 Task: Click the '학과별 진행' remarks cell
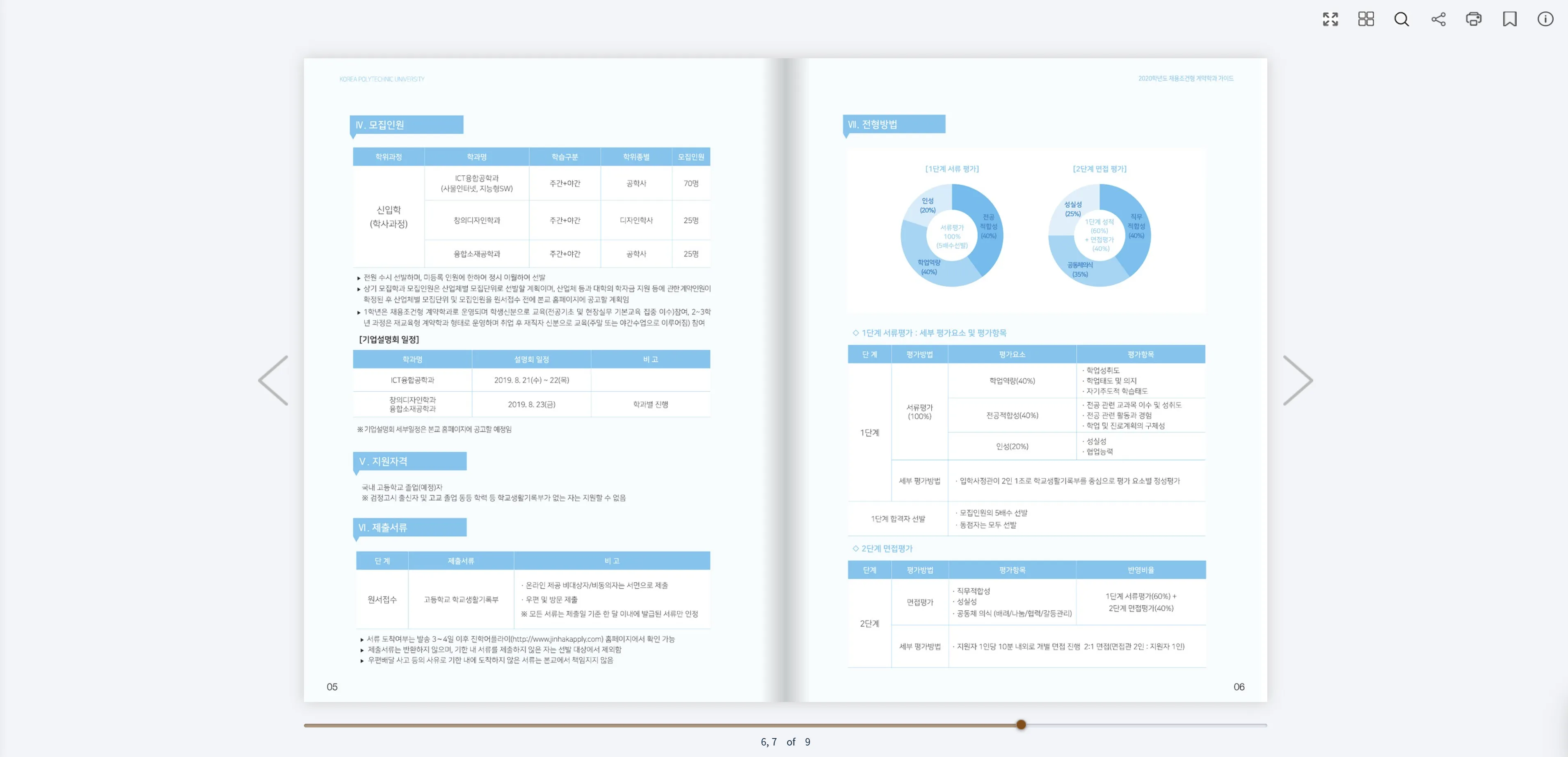[x=650, y=404]
